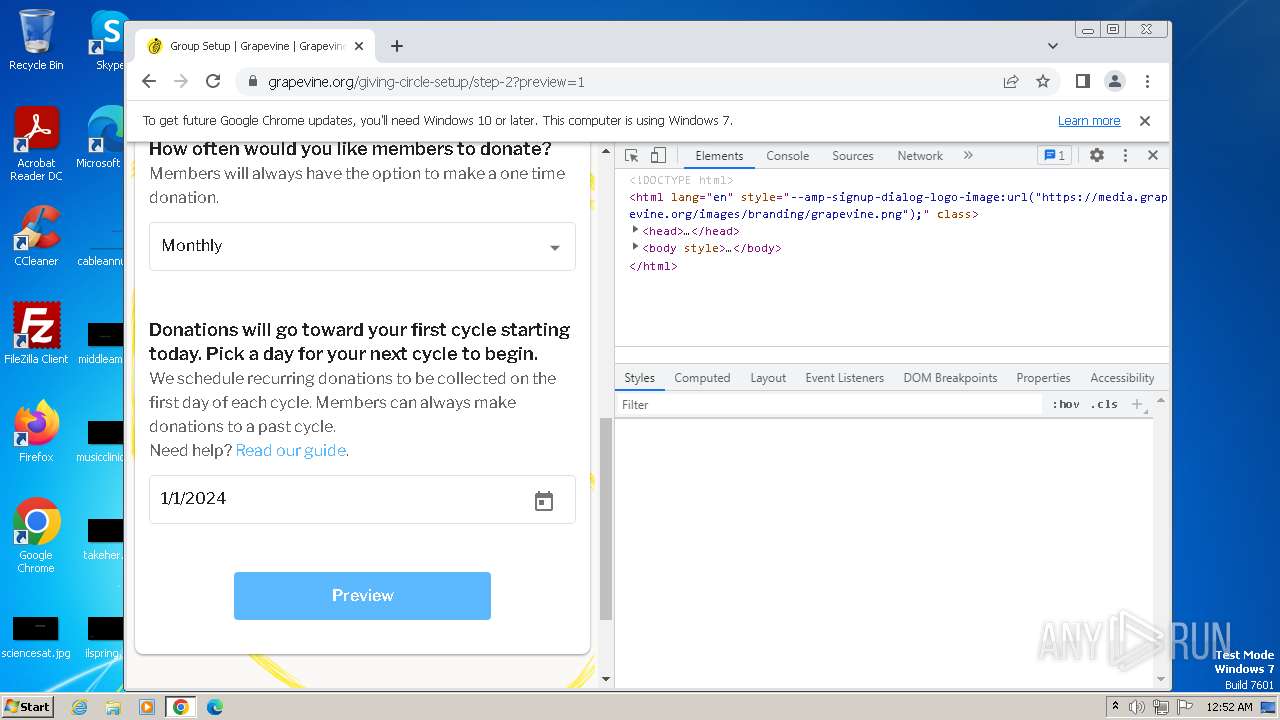Open the Chrome three-dot menu
This screenshot has height=720, width=1280.
point(1147,81)
